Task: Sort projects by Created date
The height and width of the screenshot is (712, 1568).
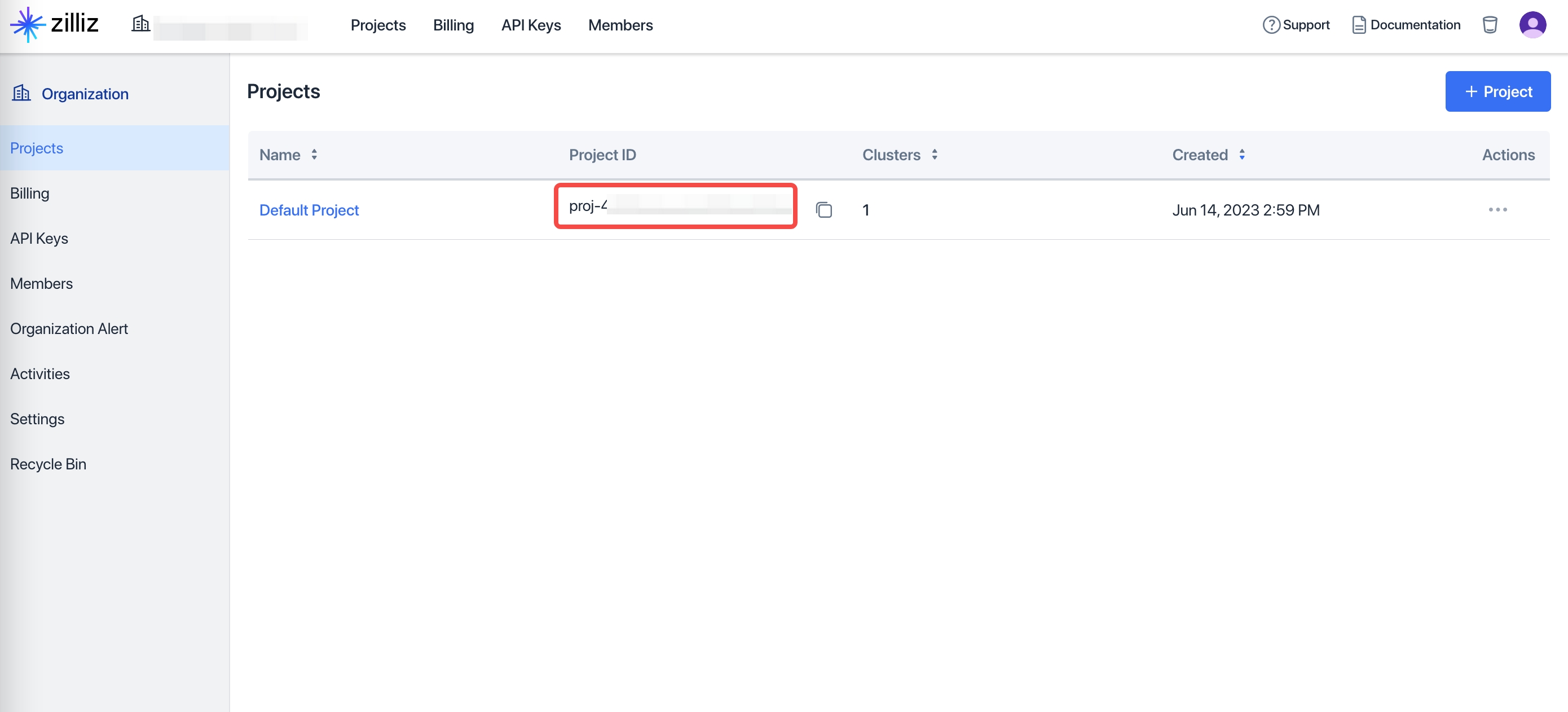Action: click(x=1242, y=155)
